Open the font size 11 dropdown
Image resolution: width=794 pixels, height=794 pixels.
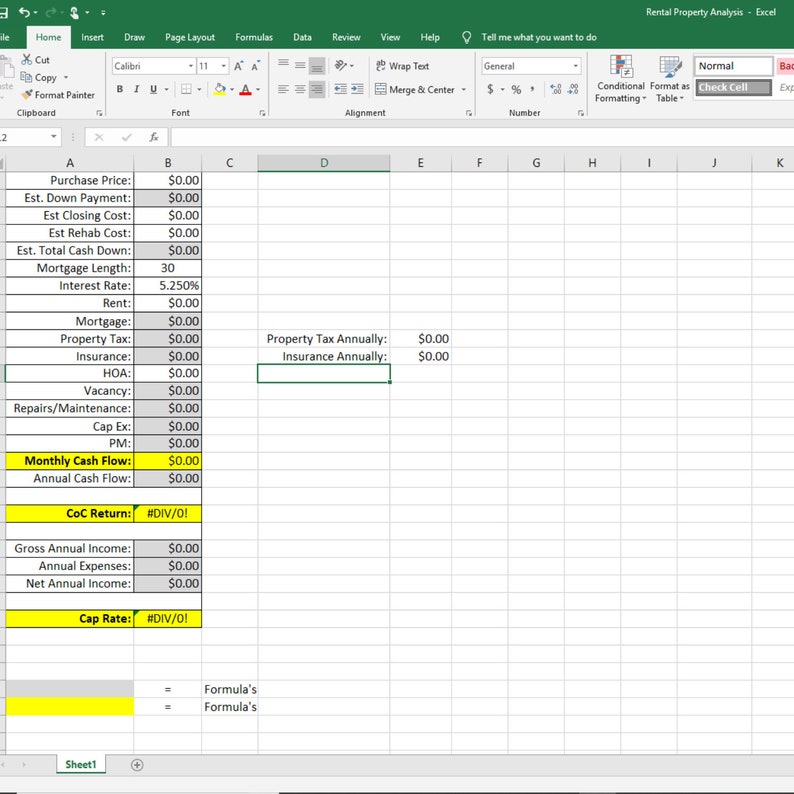point(223,66)
